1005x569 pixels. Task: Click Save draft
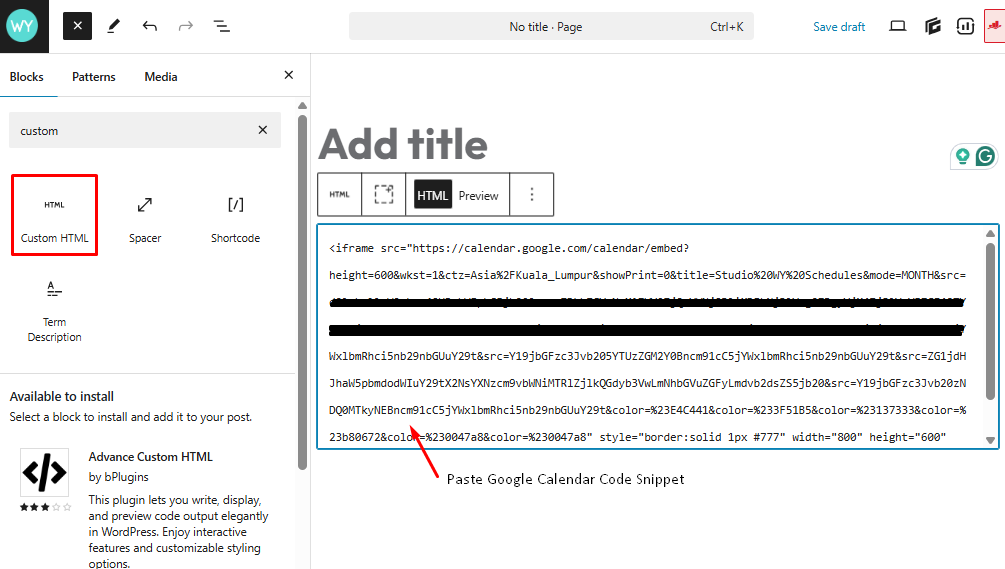coord(839,27)
